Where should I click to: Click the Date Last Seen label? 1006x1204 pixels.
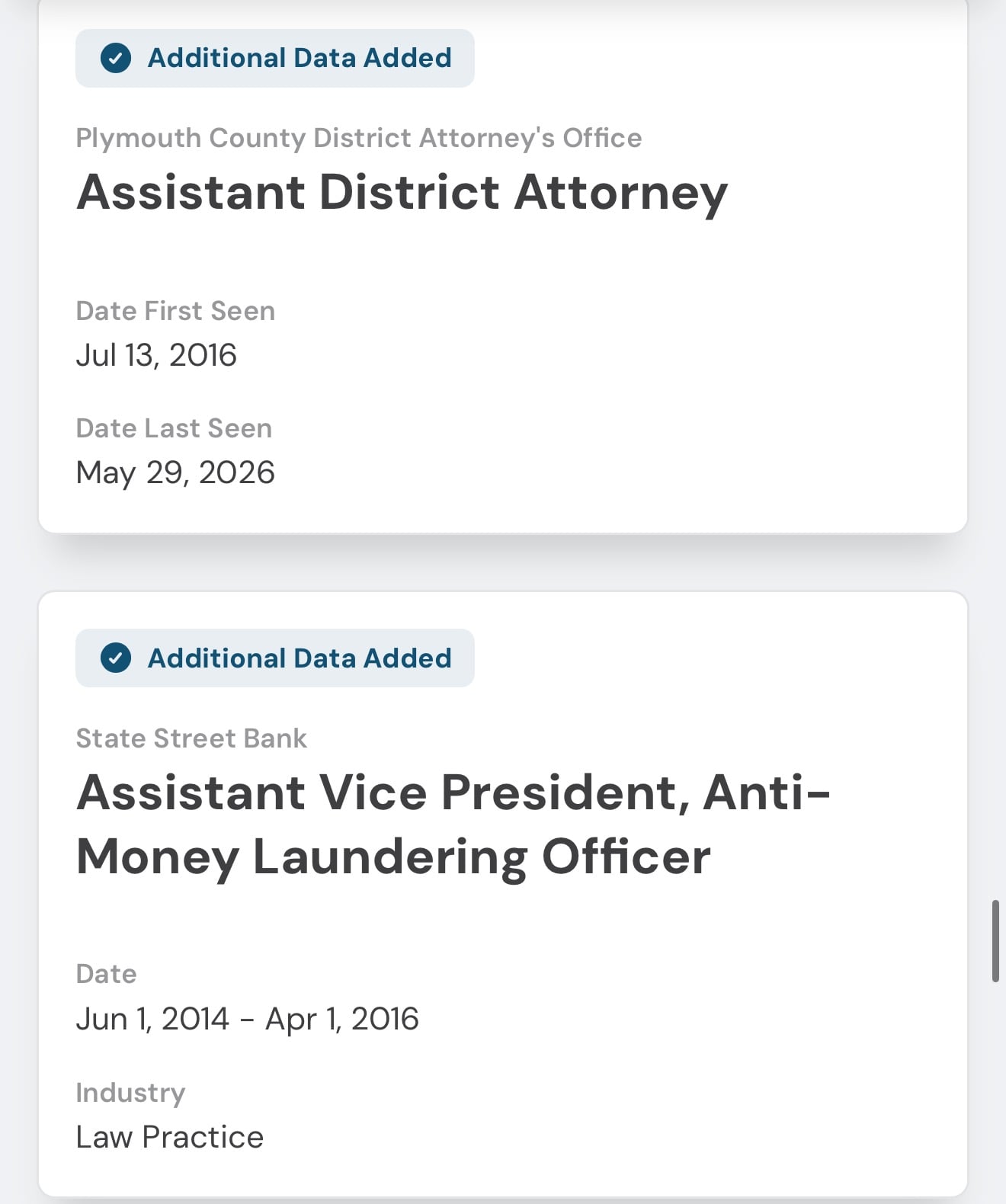tap(174, 428)
